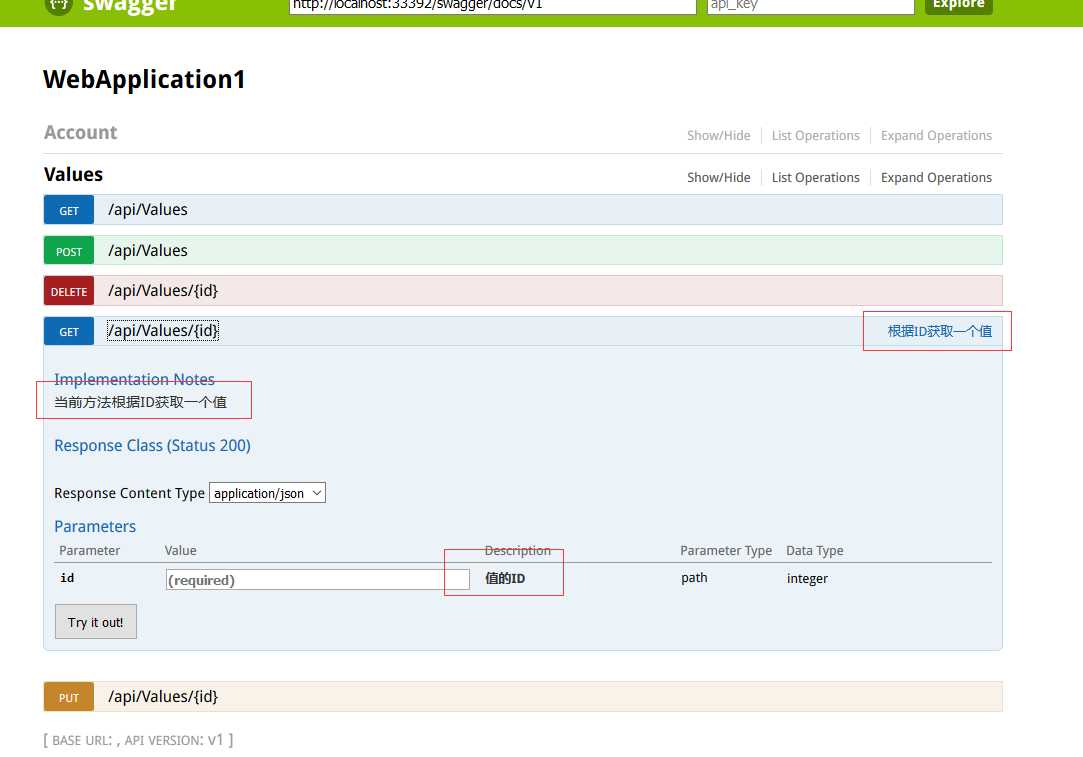This screenshot has height=757, width=1083.
Task: Click the Data Type column header
Action: 814,550
